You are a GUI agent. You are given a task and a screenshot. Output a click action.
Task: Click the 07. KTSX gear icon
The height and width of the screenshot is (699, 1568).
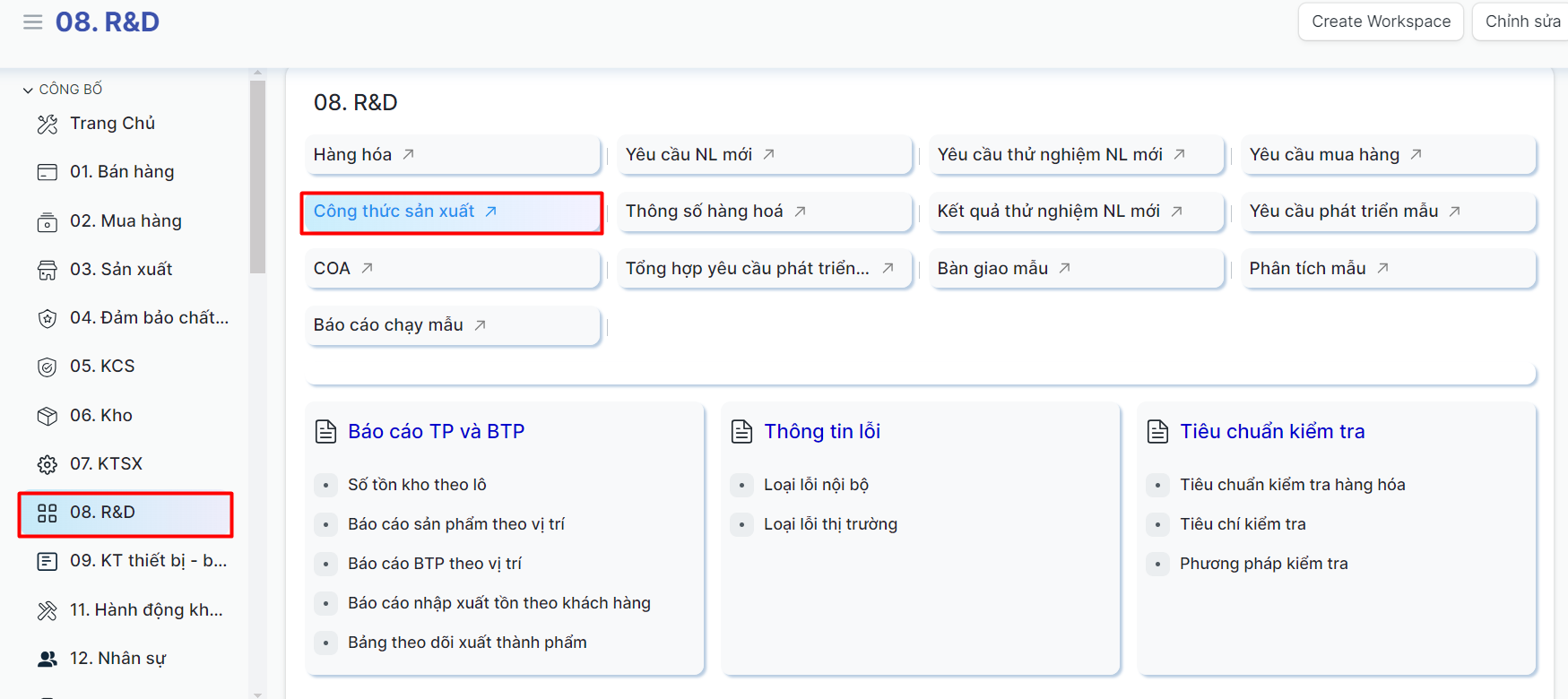(x=48, y=464)
